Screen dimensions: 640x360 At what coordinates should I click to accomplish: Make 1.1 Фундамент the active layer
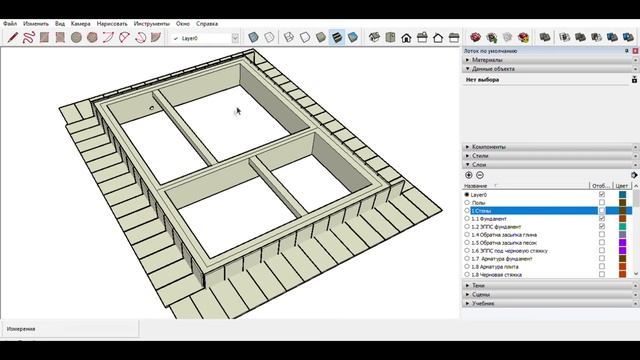pyautogui.click(x=467, y=219)
